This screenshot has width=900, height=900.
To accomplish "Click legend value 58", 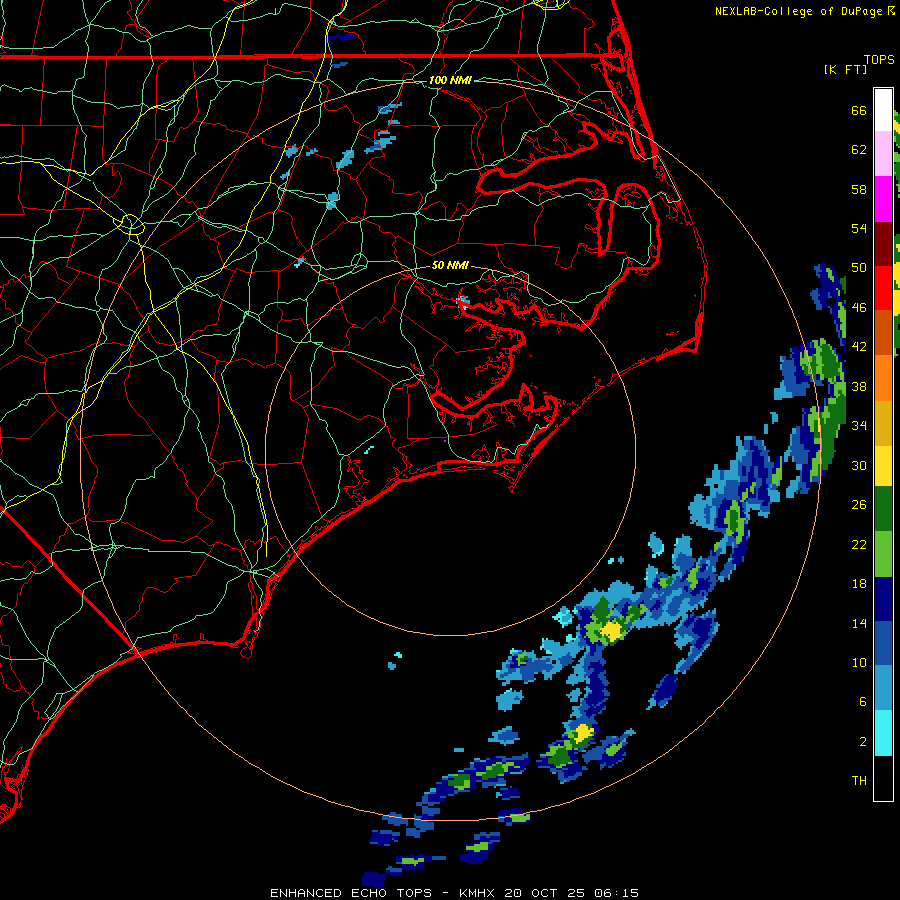I will (x=859, y=189).
